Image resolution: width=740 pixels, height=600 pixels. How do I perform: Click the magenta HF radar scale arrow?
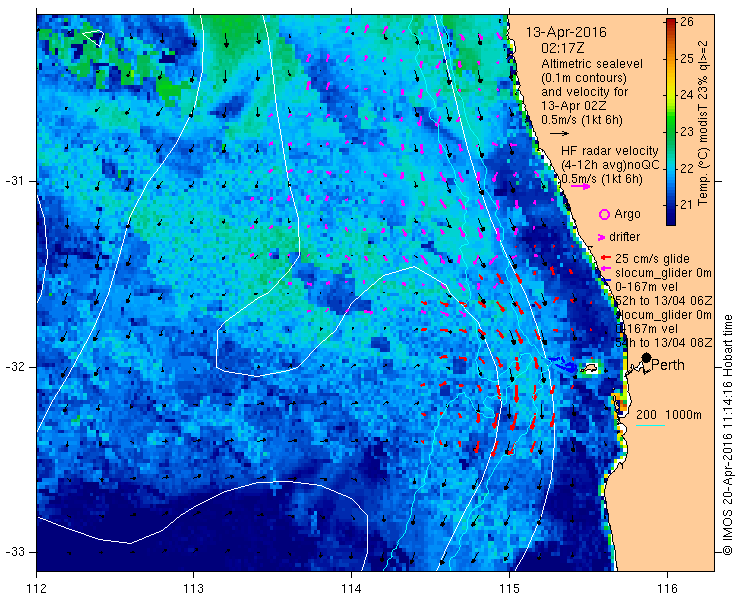click(x=580, y=186)
